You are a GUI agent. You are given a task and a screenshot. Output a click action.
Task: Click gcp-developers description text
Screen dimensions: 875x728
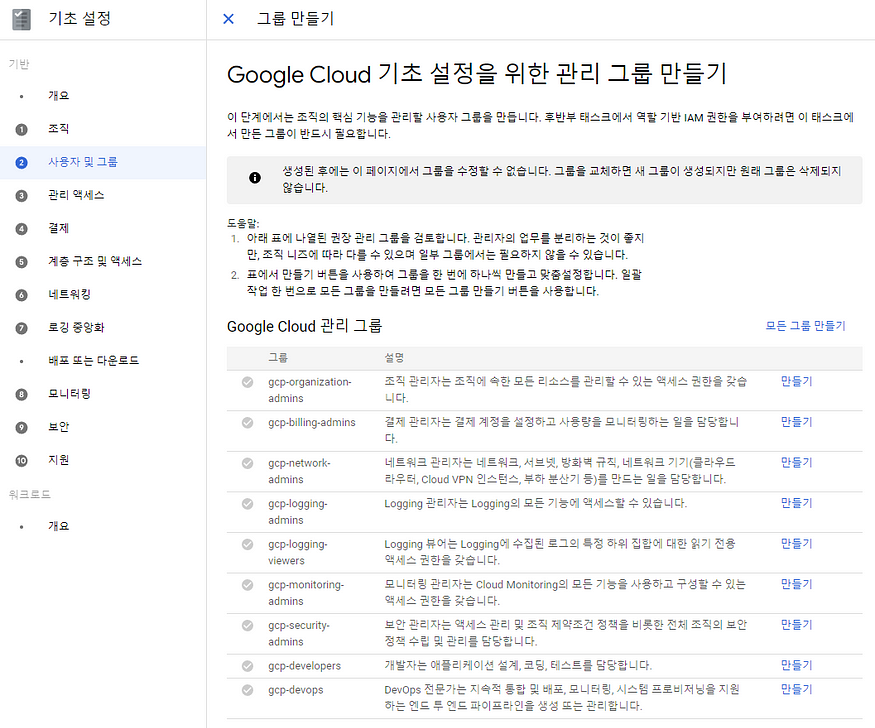(x=518, y=666)
